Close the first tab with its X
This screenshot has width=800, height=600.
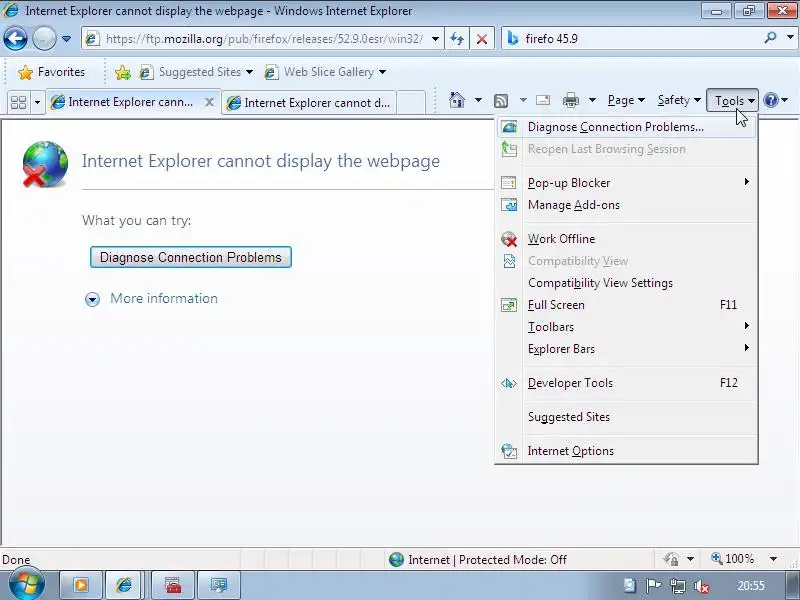(209, 102)
